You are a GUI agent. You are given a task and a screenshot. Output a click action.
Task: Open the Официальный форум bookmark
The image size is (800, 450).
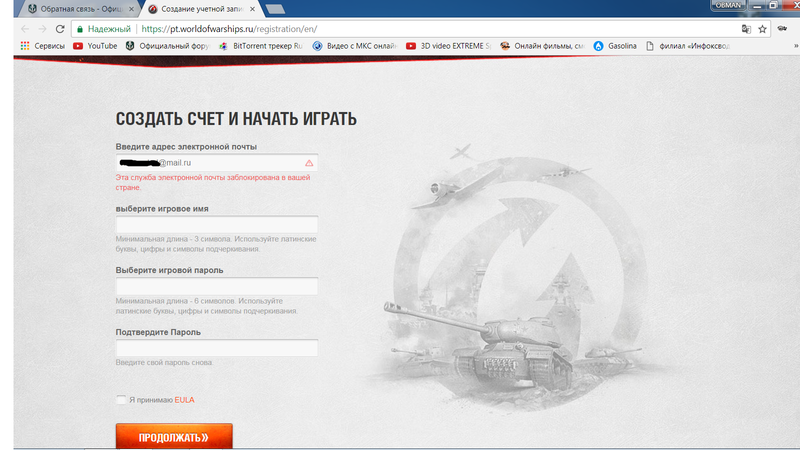coord(167,46)
